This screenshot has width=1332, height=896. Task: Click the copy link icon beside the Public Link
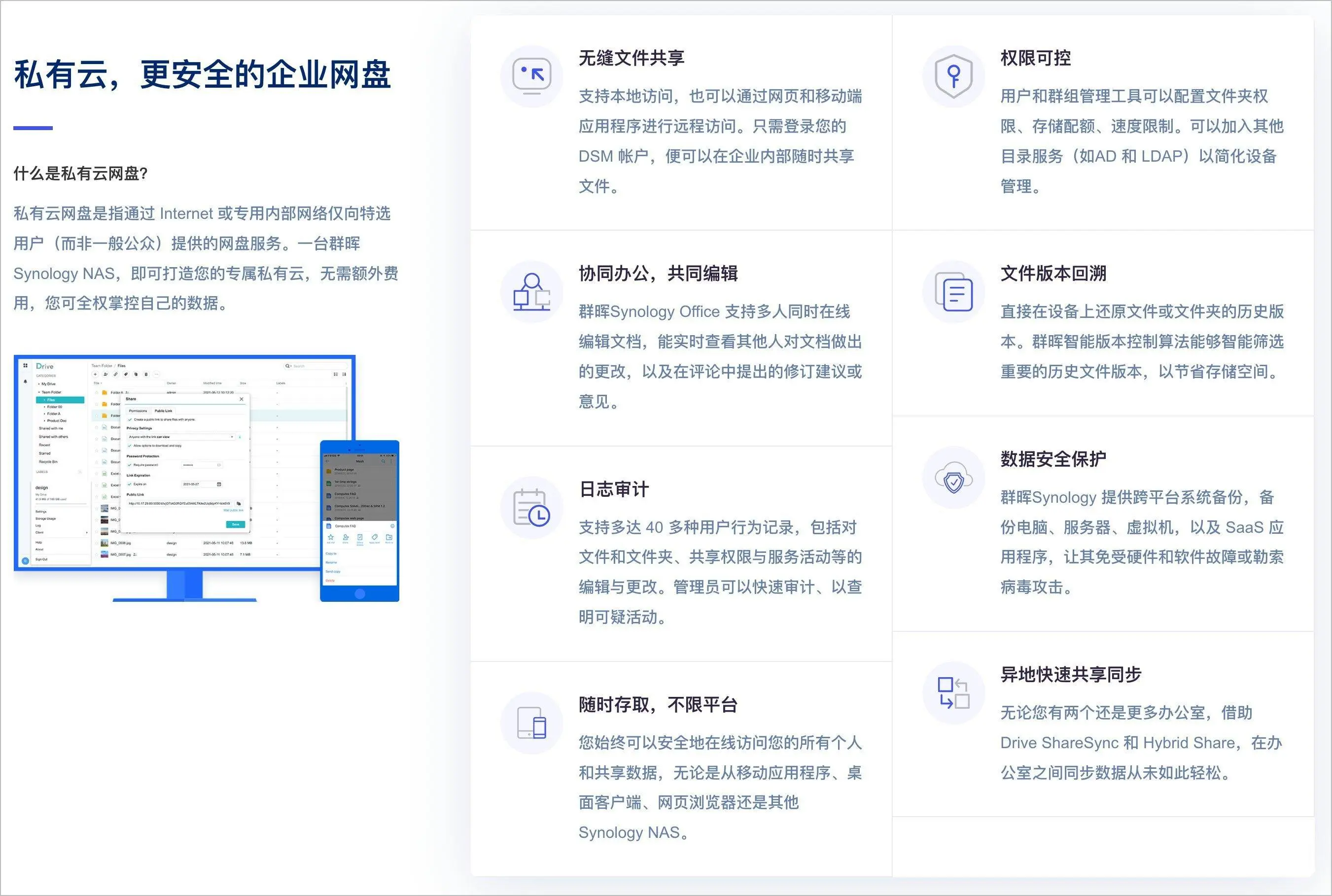240,503
